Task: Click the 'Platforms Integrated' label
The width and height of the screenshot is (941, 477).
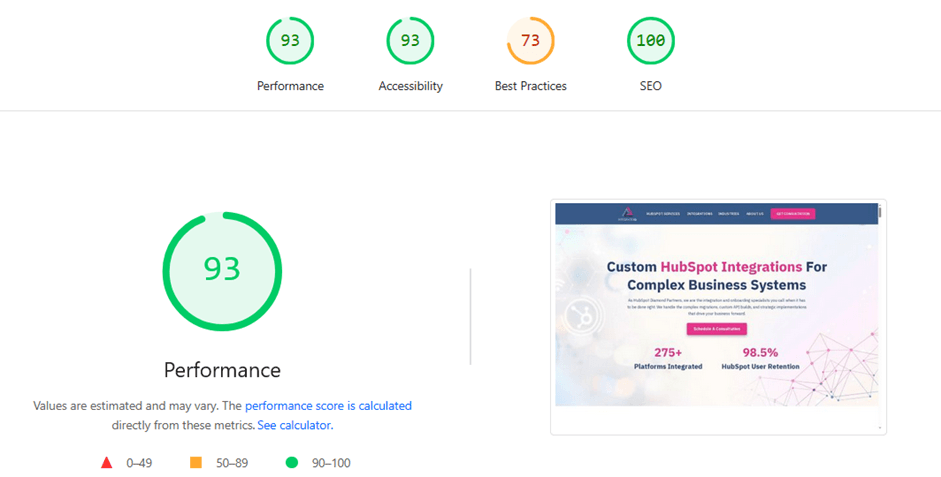Action: (668, 367)
